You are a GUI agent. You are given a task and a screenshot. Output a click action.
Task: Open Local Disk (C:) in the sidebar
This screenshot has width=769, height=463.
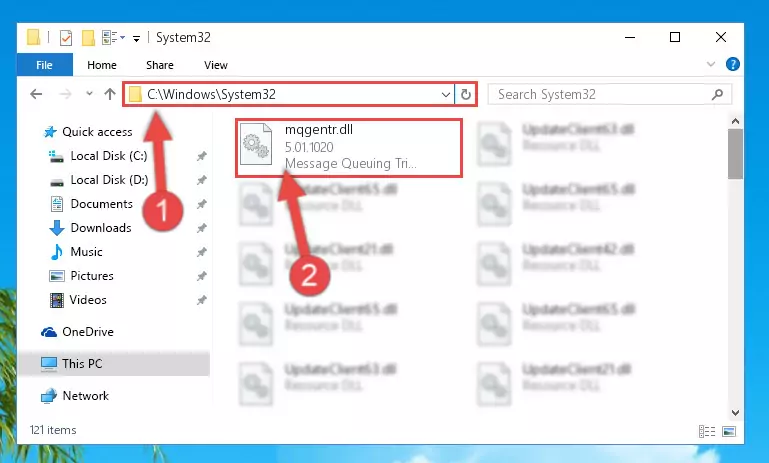[108, 156]
